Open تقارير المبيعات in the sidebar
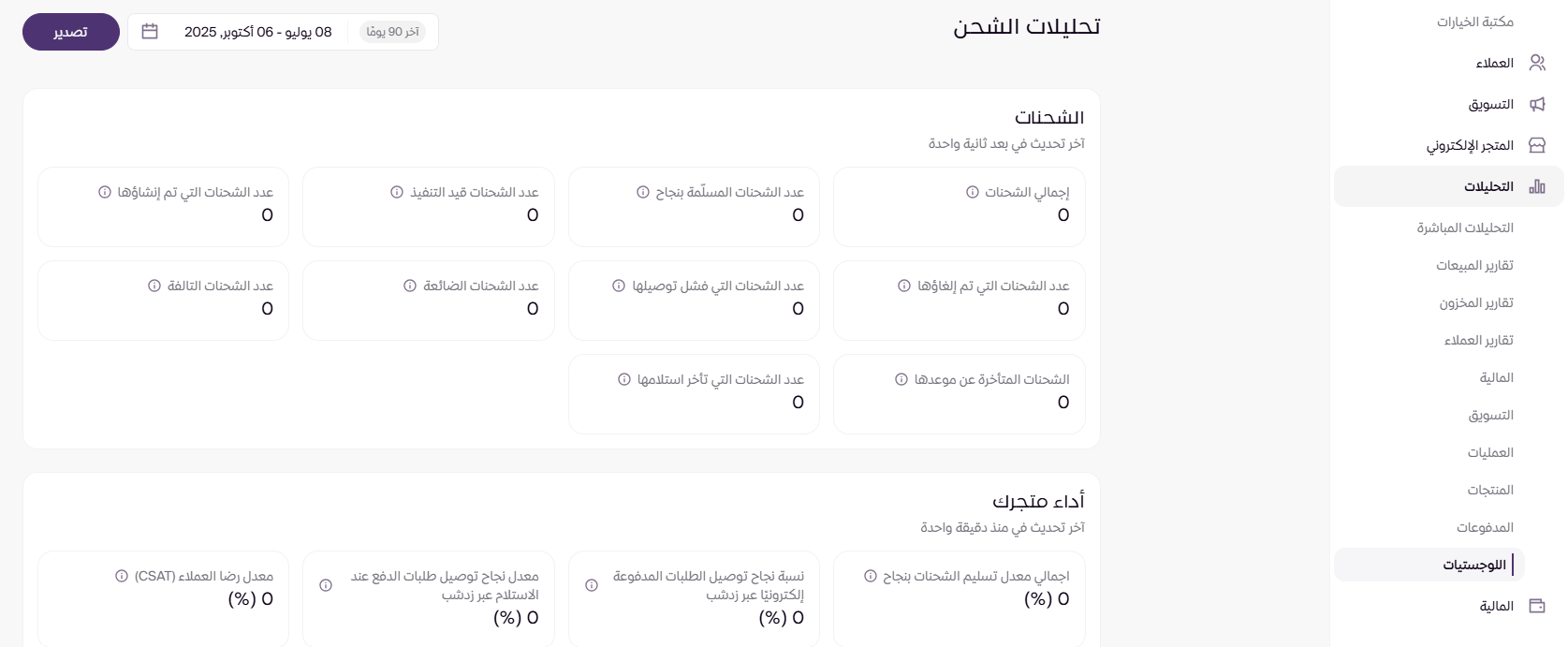 click(1474, 265)
